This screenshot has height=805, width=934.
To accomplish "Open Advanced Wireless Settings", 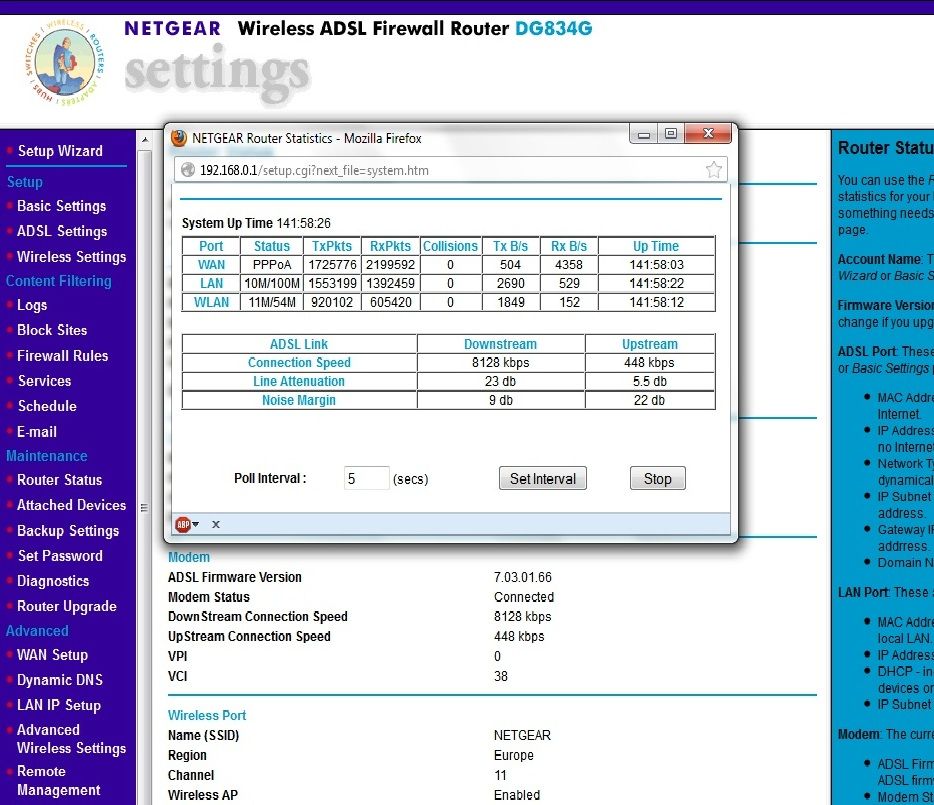I will (71, 739).
